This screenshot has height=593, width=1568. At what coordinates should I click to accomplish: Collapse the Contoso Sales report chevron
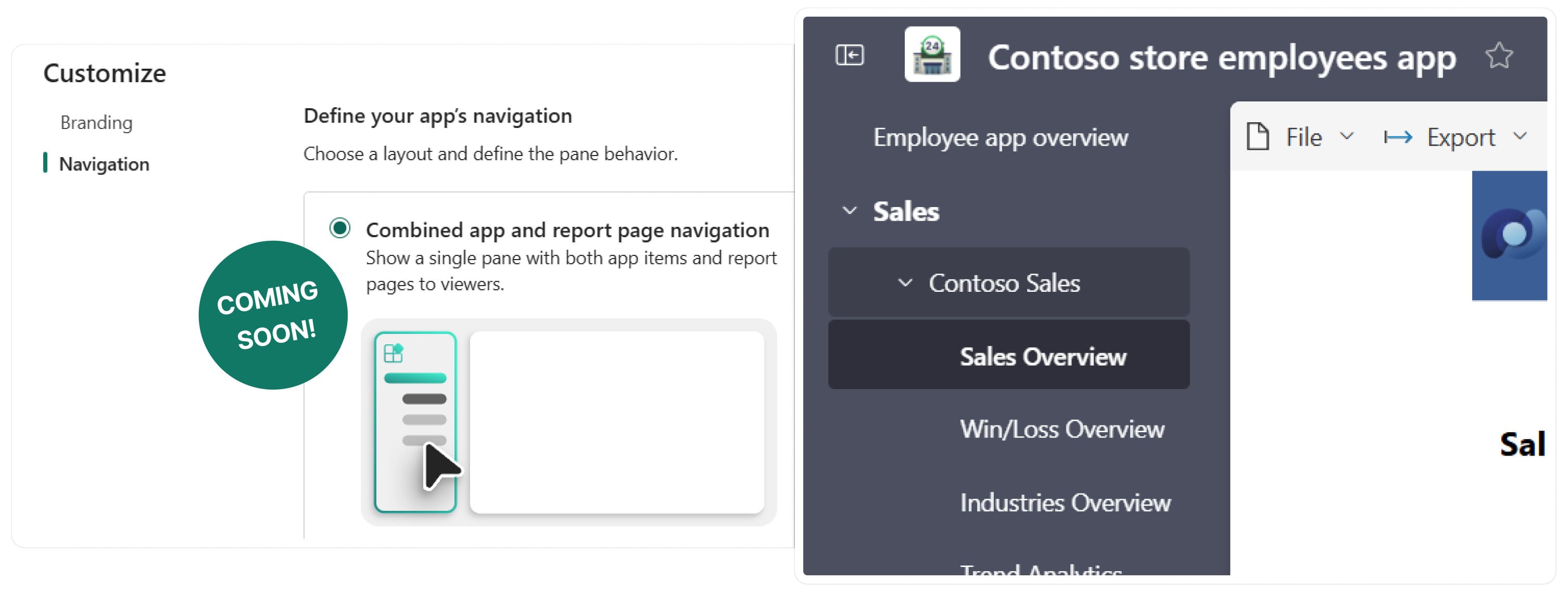coord(905,283)
